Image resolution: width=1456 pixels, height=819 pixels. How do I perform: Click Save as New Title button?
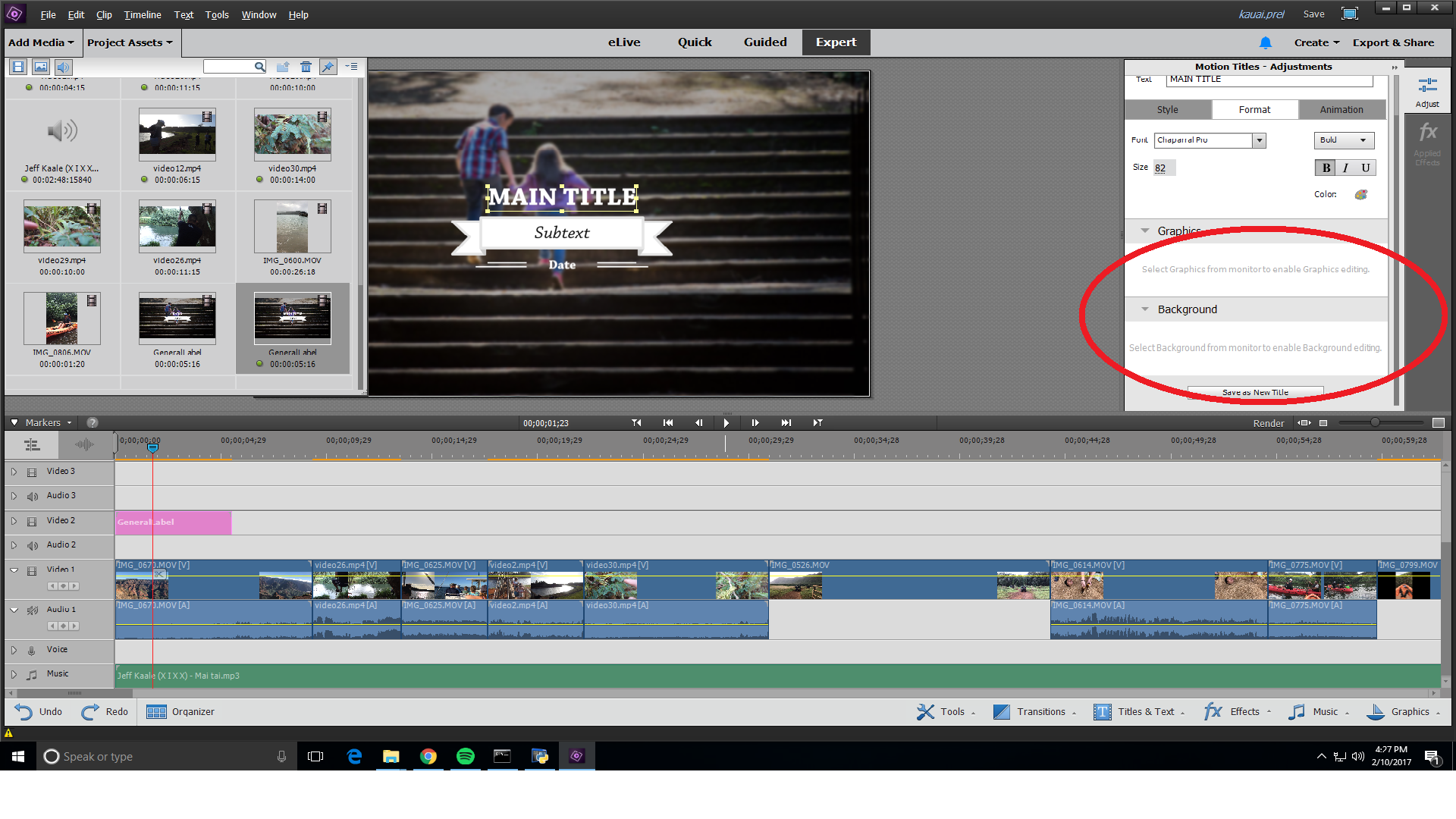pyautogui.click(x=1255, y=392)
